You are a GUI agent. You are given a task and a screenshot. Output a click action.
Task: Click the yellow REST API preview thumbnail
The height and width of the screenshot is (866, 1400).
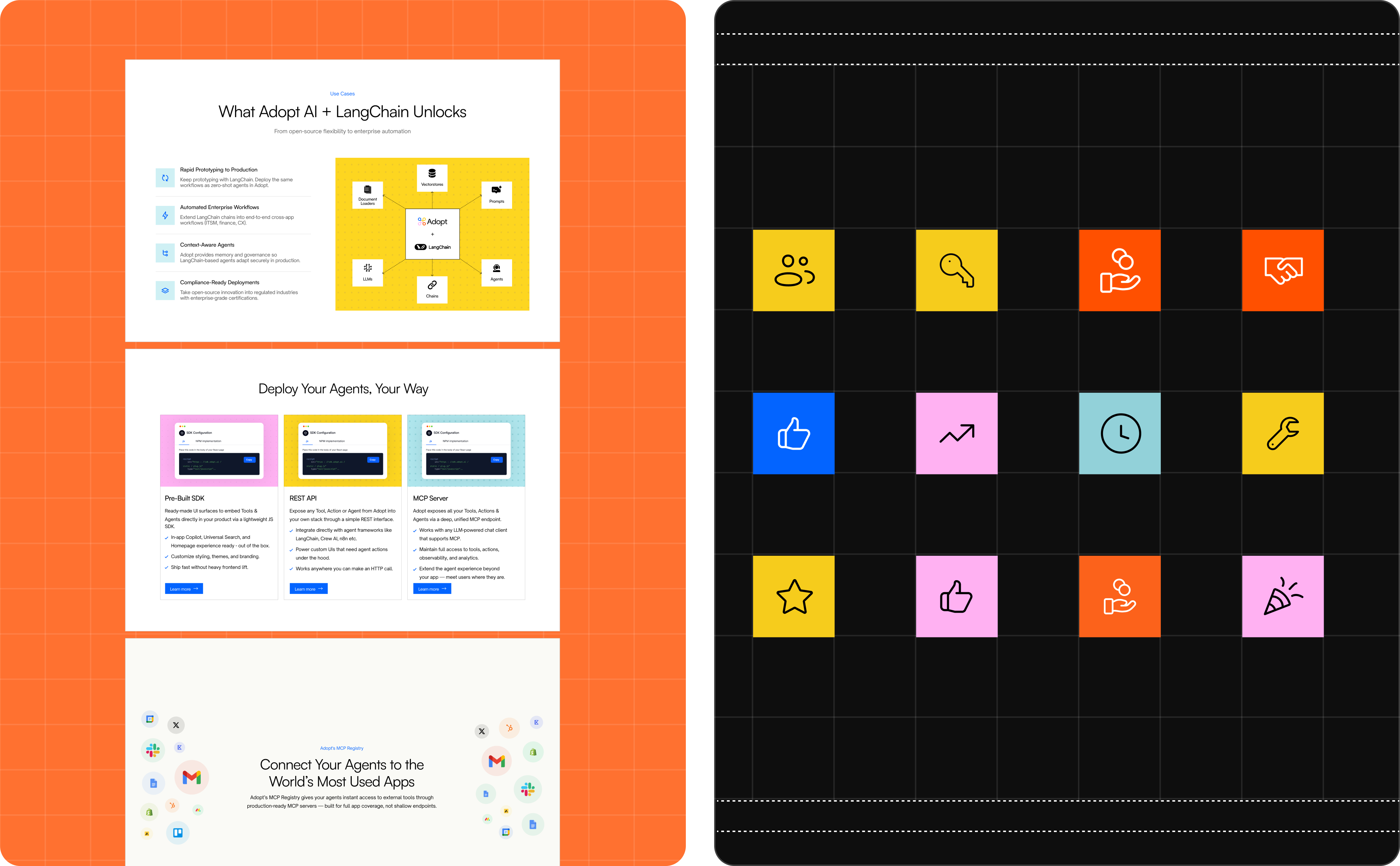pos(343,451)
